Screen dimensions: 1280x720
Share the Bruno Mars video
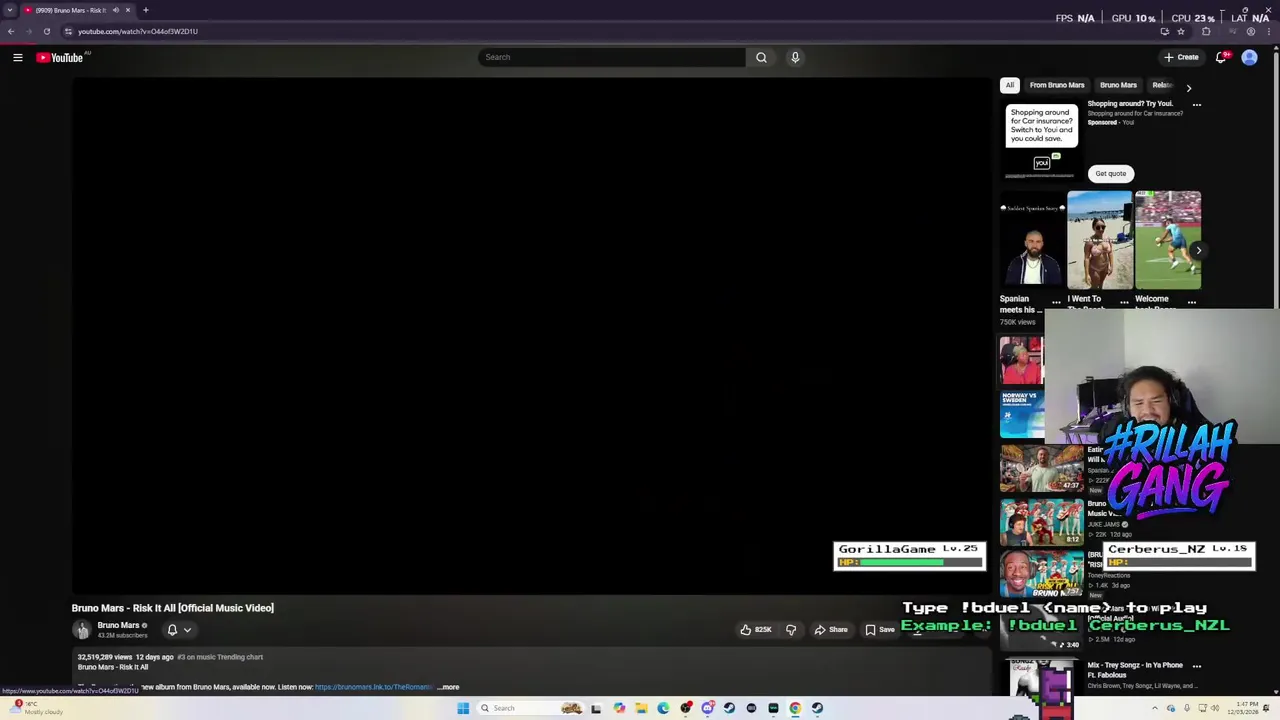point(831,630)
